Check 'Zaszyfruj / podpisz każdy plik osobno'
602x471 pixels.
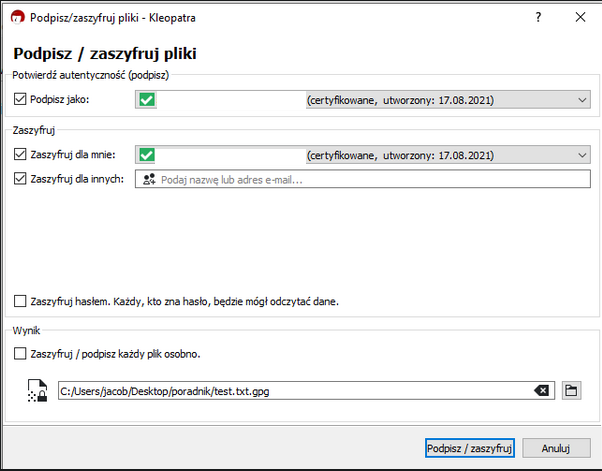pos(20,353)
